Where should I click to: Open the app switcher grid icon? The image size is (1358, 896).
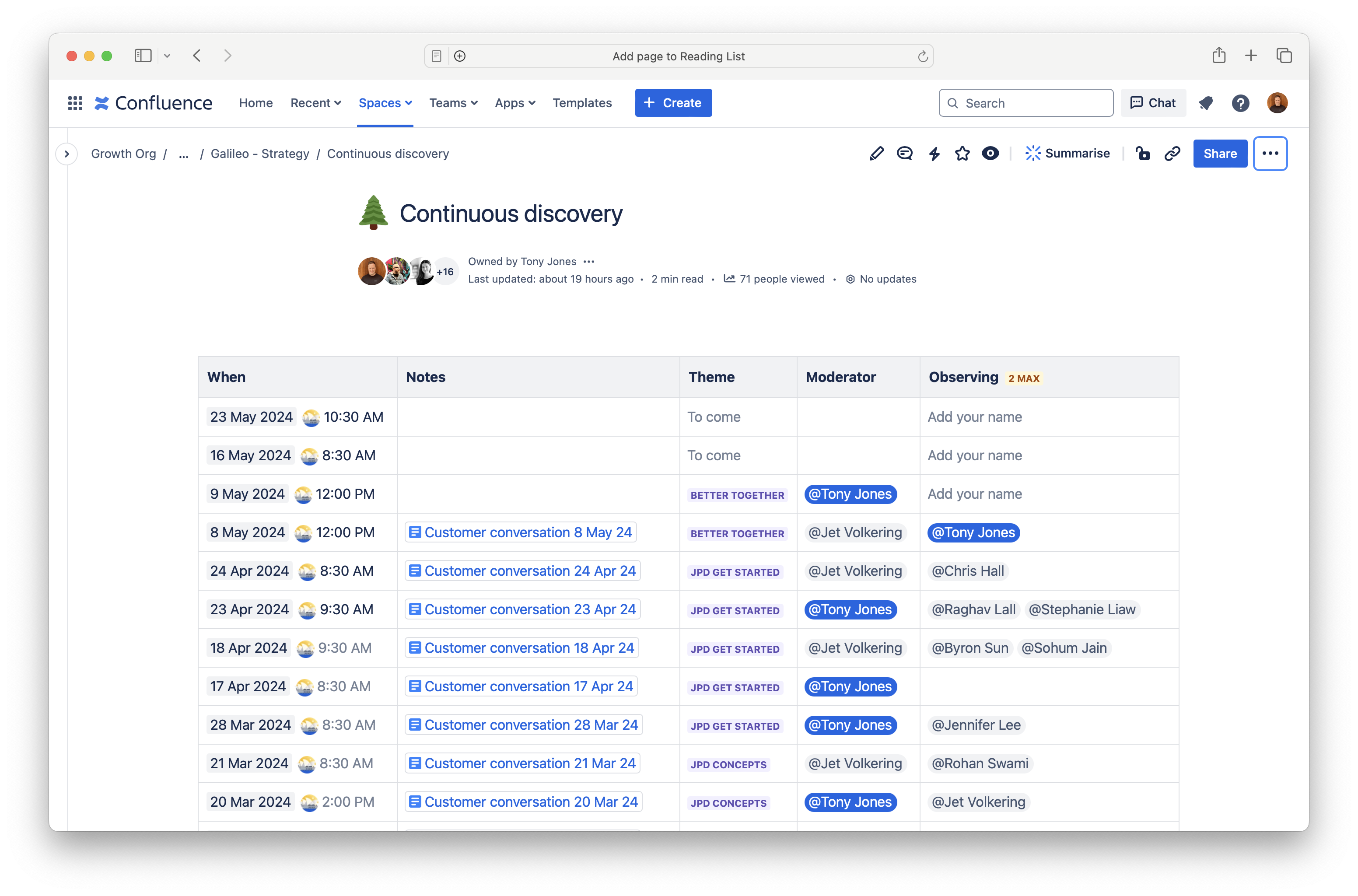75,103
